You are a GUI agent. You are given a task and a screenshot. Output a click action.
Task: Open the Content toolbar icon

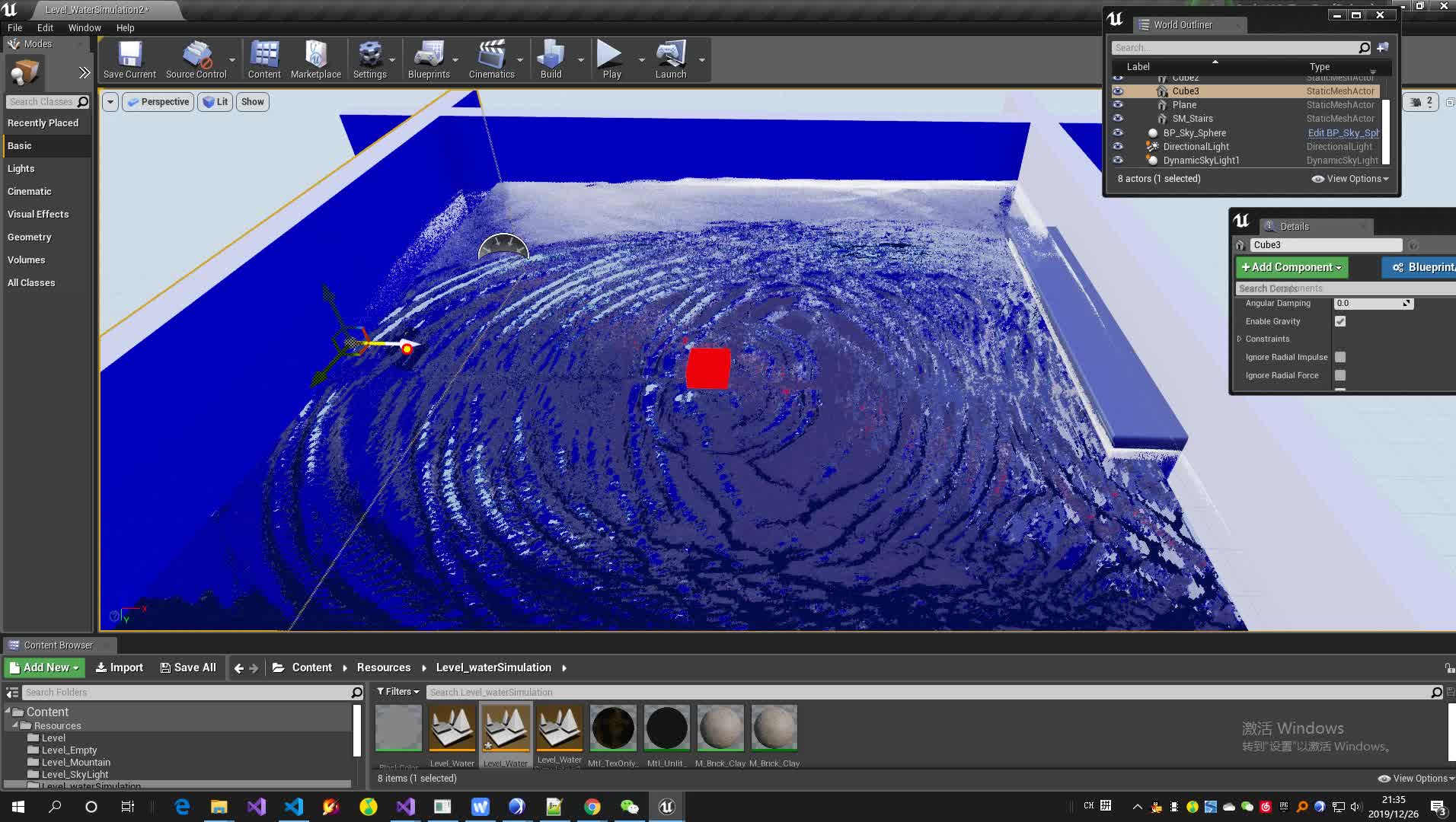(264, 59)
